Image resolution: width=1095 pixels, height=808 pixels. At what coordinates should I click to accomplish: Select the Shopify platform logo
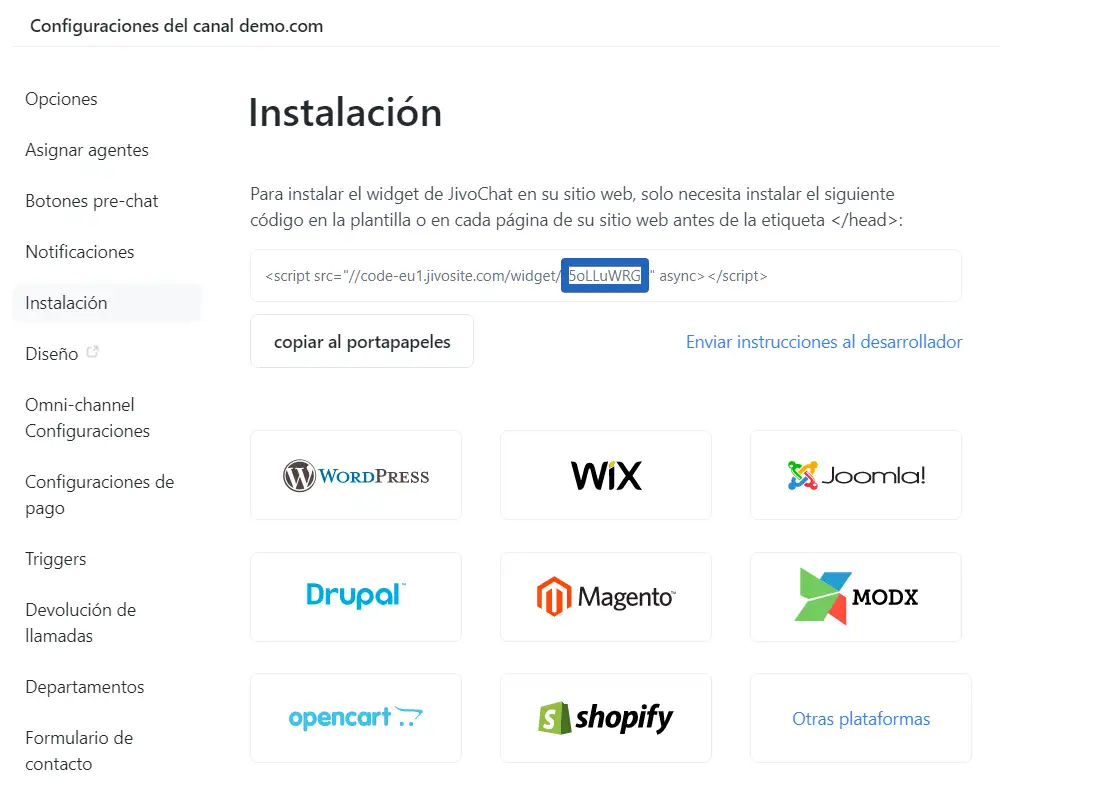click(x=606, y=718)
